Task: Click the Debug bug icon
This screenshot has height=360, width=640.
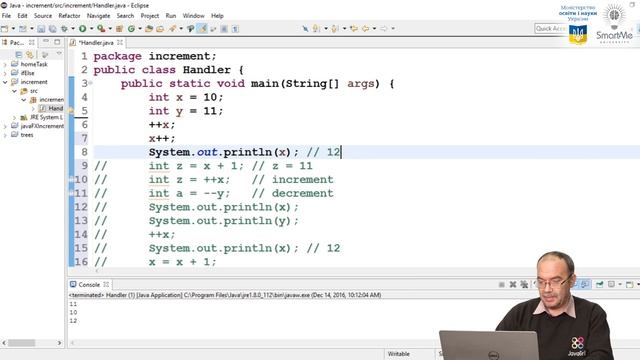Action: click(64, 29)
